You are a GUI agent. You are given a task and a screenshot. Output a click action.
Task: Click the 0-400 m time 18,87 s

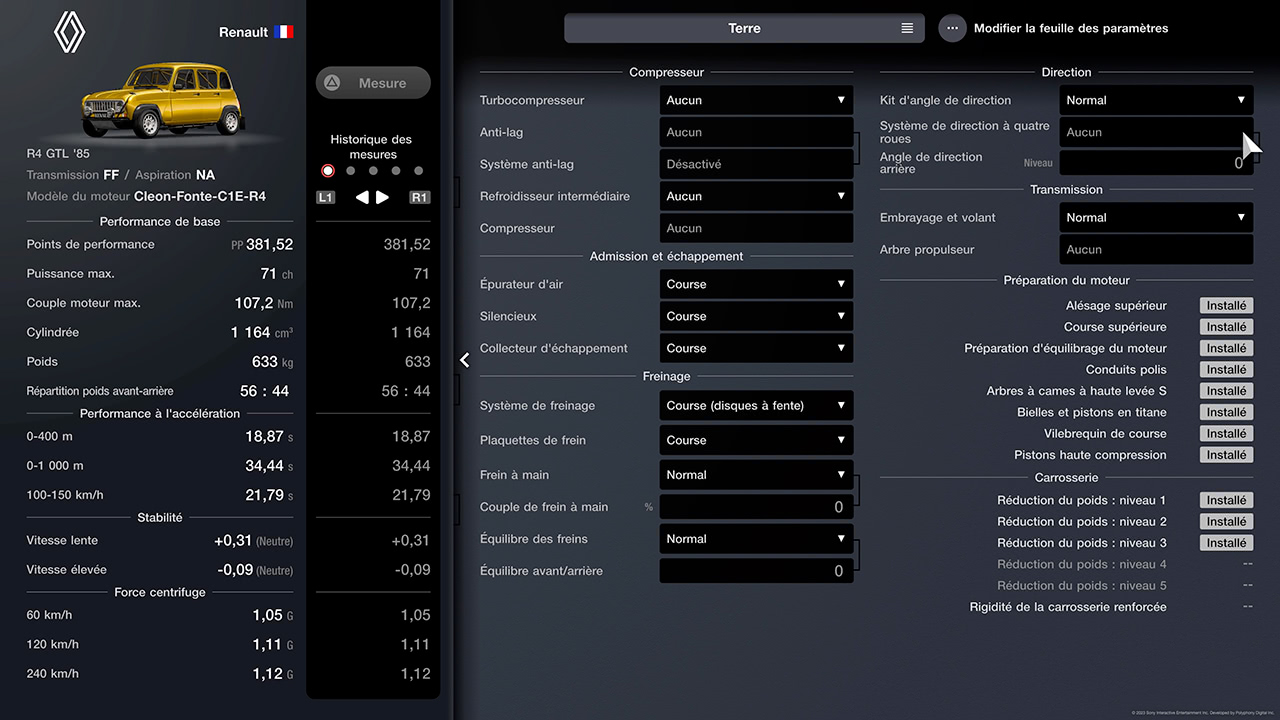pyautogui.click(x=270, y=437)
